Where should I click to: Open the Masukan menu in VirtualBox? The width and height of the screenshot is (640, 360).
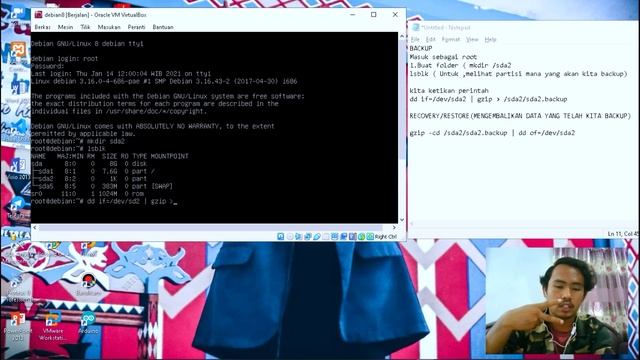[x=109, y=27]
